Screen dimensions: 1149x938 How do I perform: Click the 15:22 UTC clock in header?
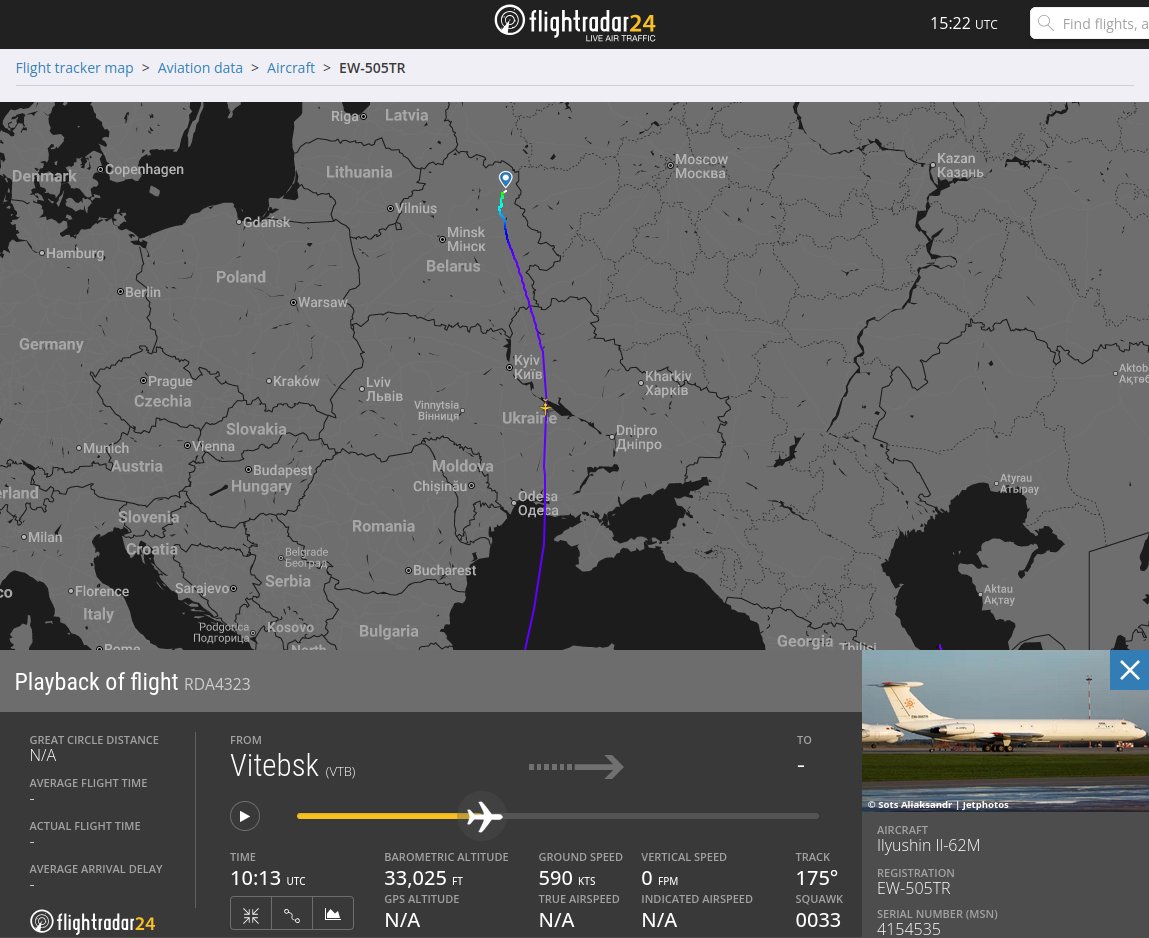click(x=964, y=23)
